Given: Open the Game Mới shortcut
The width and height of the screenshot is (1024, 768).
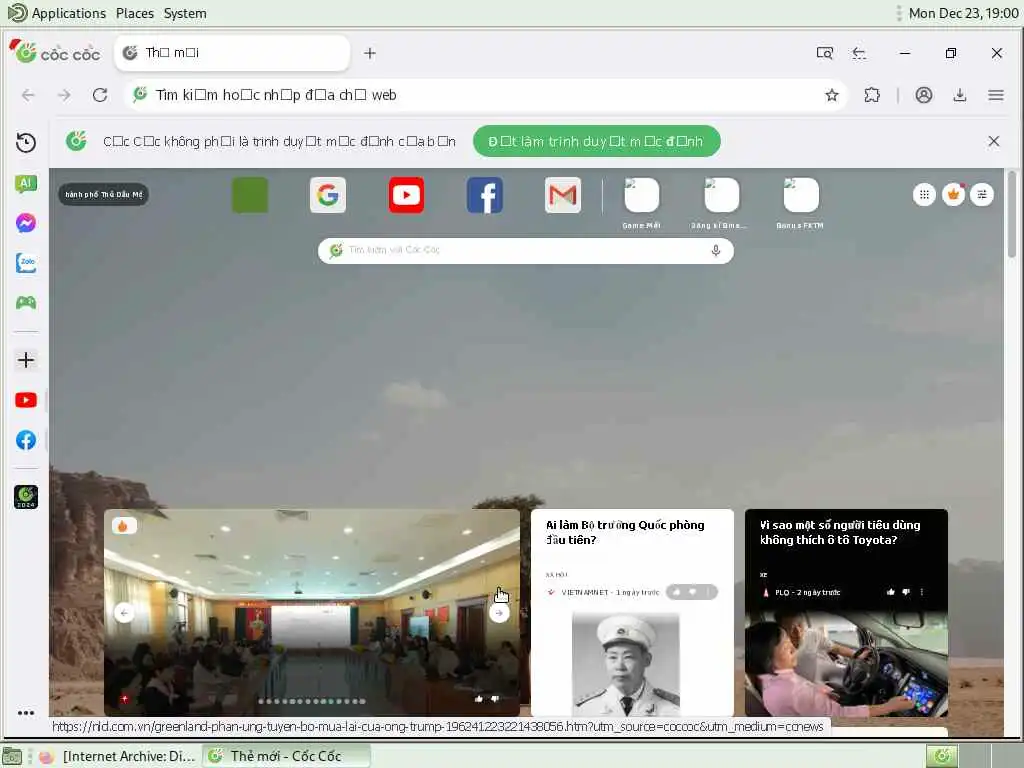Looking at the screenshot, I should click(x=641, y=203).
